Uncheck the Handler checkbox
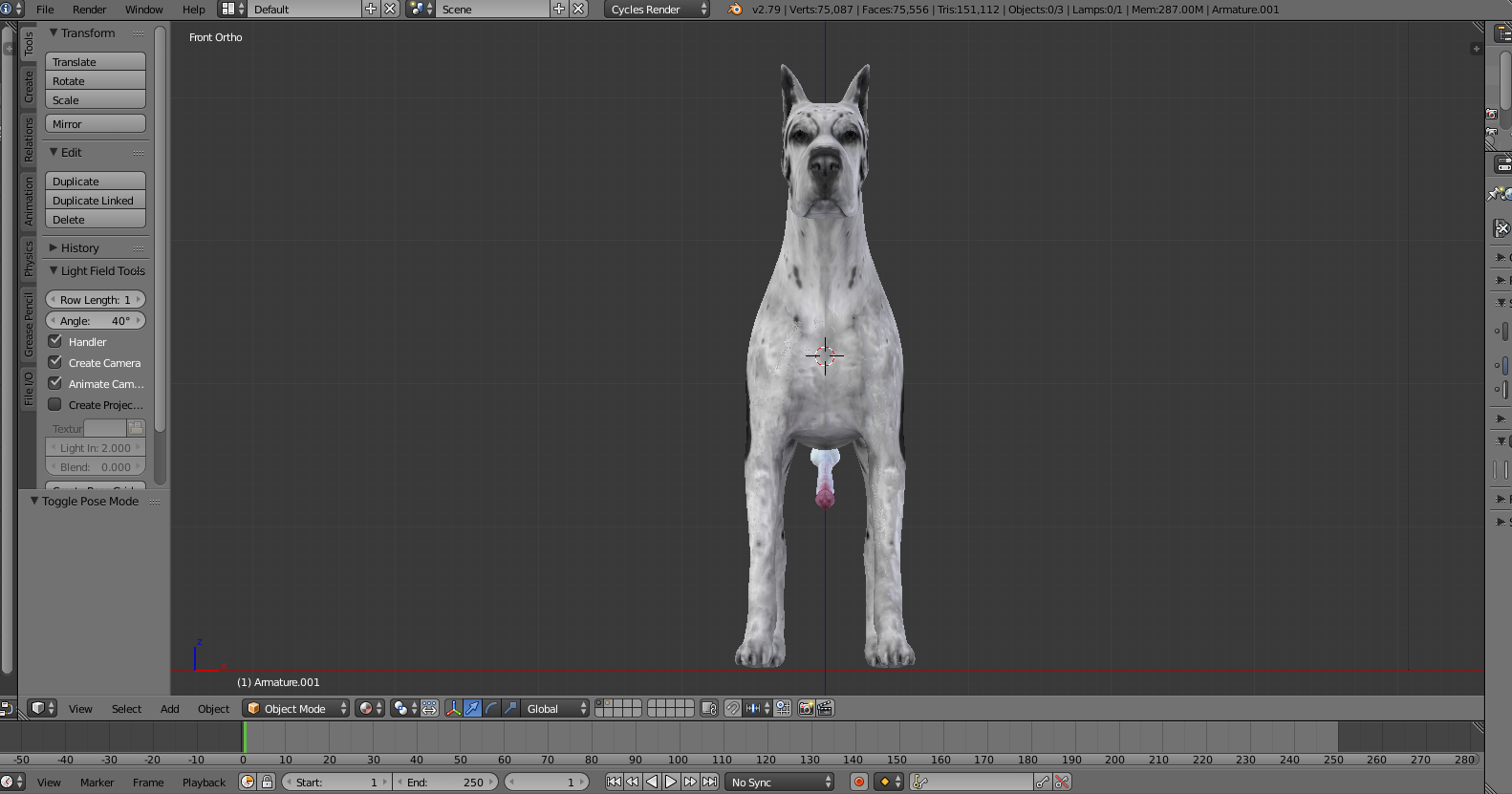 tap(55, 341)
